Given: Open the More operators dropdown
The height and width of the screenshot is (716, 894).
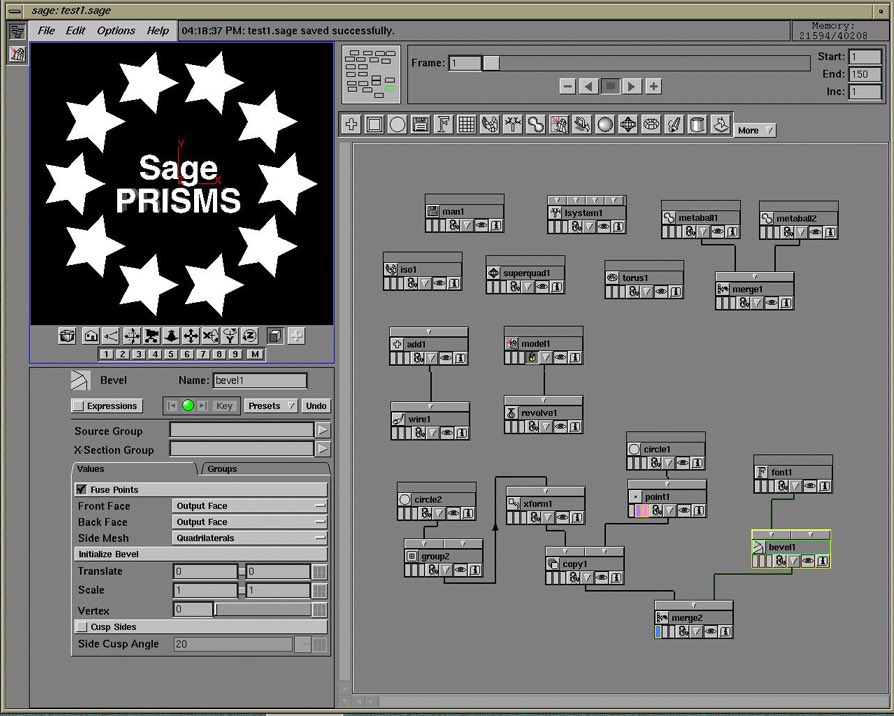Looking at the screenshot, I should coord(755,131).
